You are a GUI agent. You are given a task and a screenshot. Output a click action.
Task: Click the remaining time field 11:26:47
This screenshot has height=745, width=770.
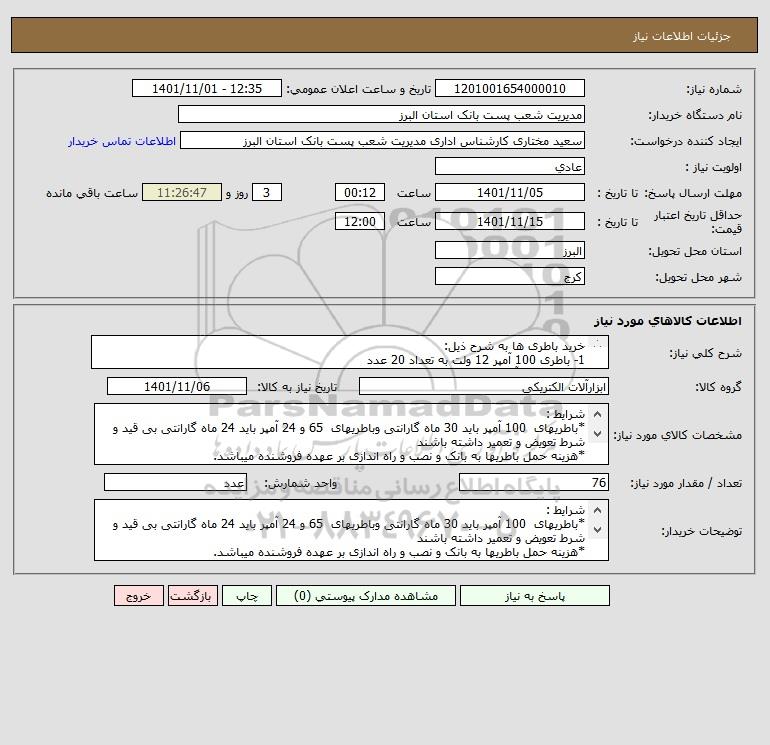[182, 193]
